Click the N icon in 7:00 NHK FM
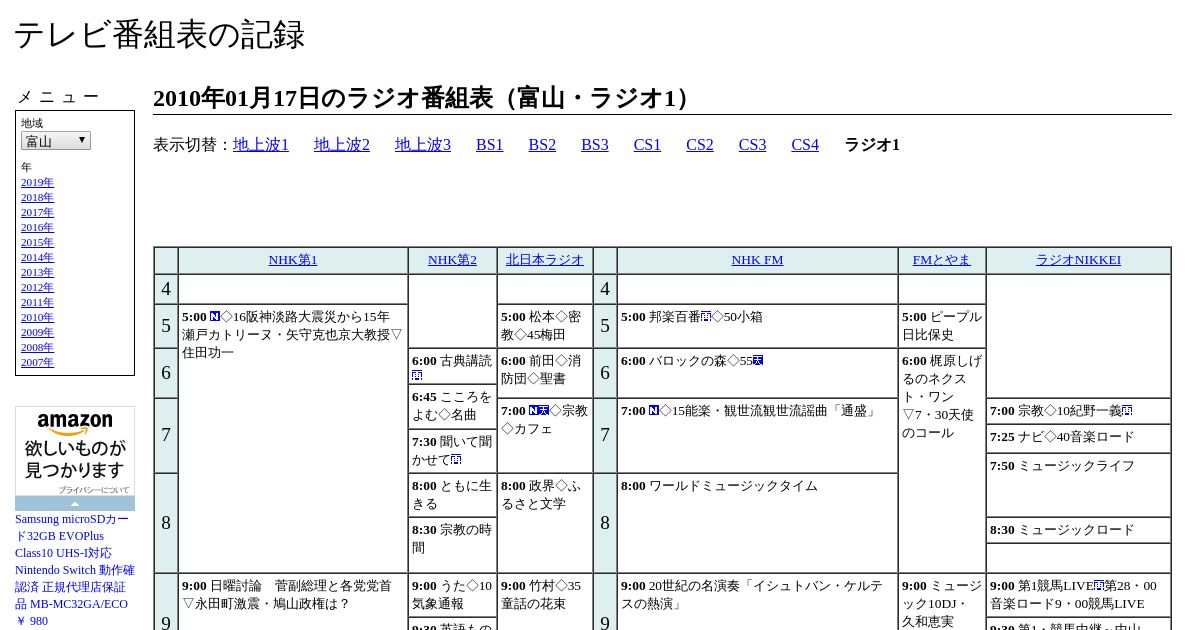Viewport: 1200px width, 630px height. [654, 411]
